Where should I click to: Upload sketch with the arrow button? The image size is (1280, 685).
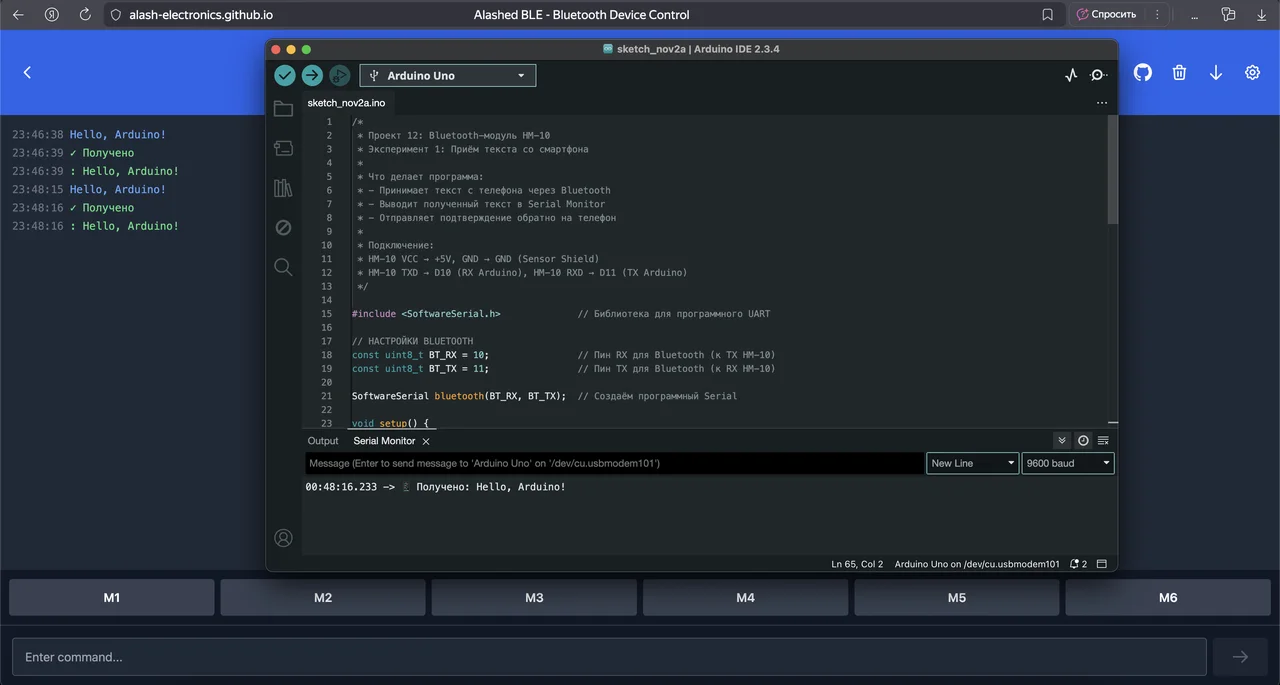pos(312,75)
